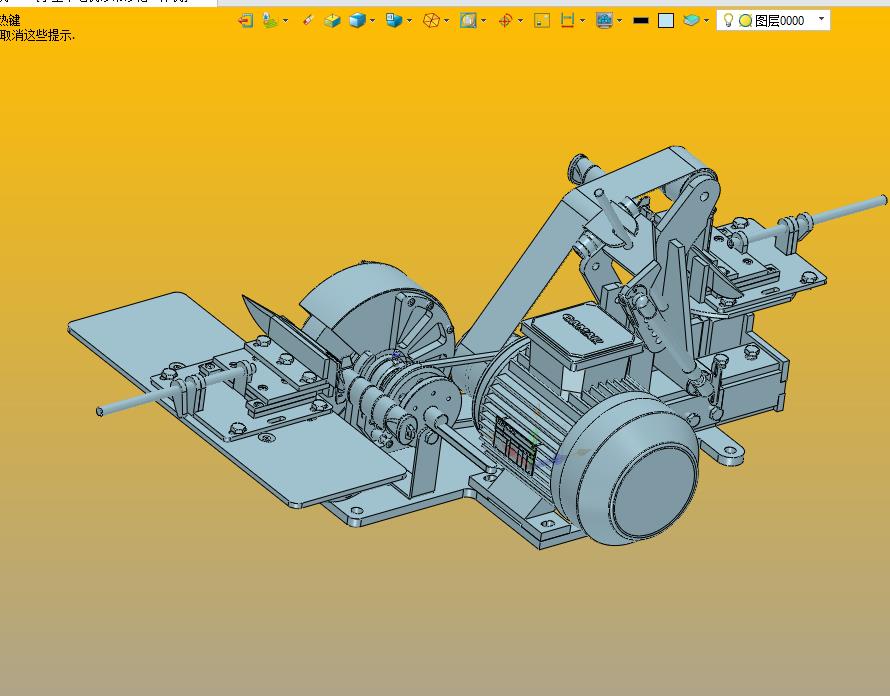Click the yellow circle layer status icon
The width and height of the screenshot is (890, 696).
point(745,21)
